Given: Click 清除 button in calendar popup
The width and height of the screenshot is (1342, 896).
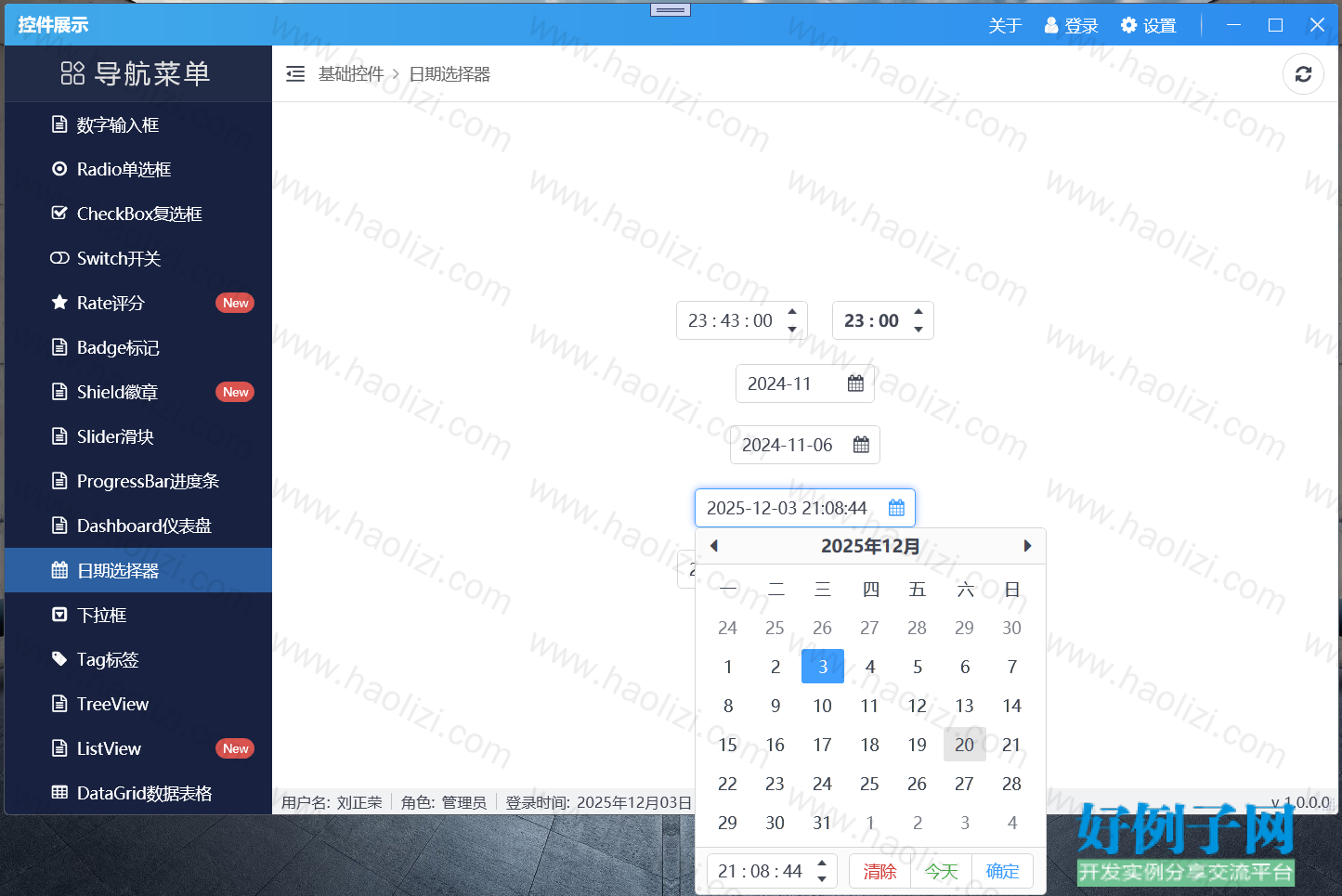Looking at the screenshot, I should coord(880,871).
